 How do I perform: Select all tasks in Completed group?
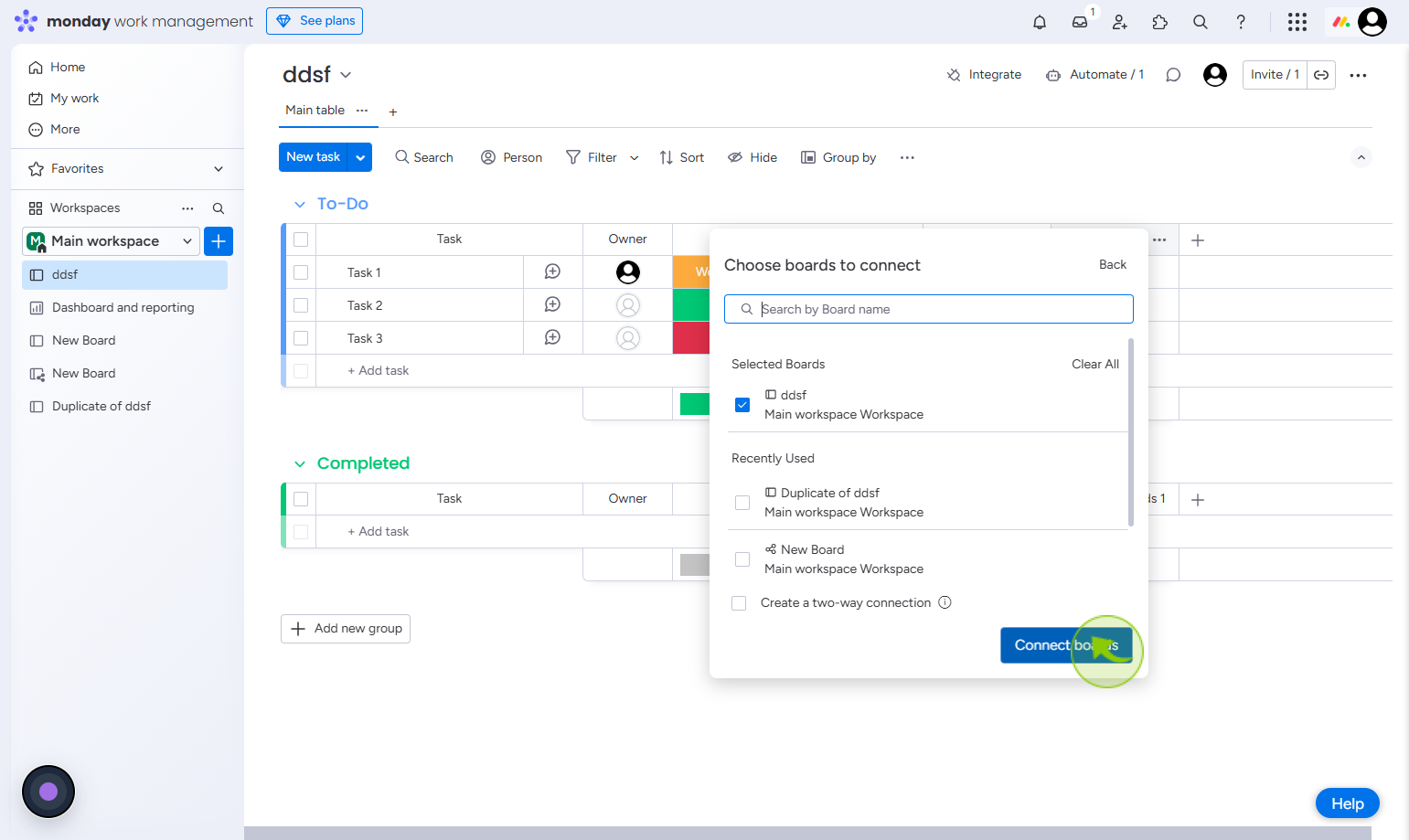click(x=301, y=499)
